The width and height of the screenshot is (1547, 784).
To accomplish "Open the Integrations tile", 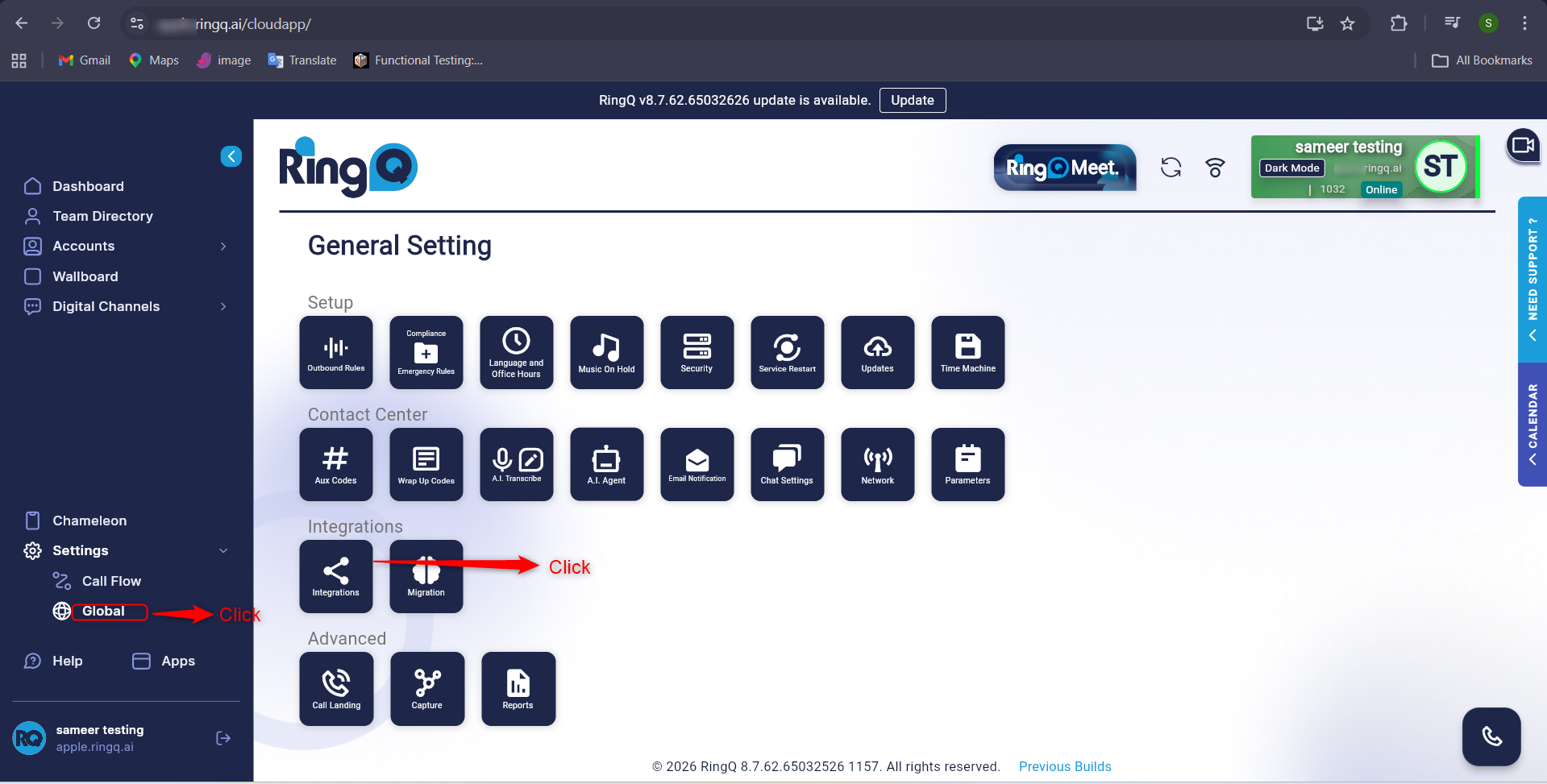I will pos(336,576).
